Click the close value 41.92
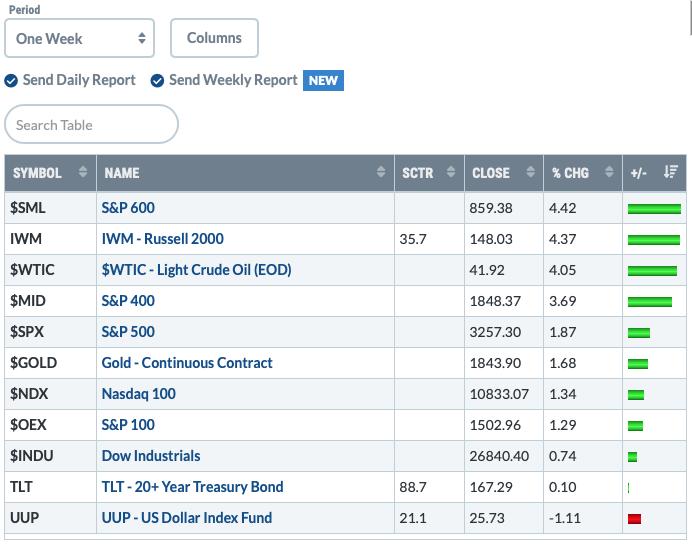 (487, 270)
